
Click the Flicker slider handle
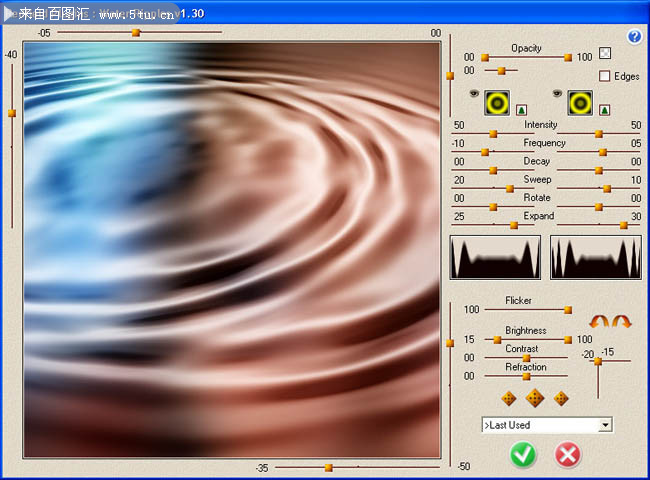[568, 310]
